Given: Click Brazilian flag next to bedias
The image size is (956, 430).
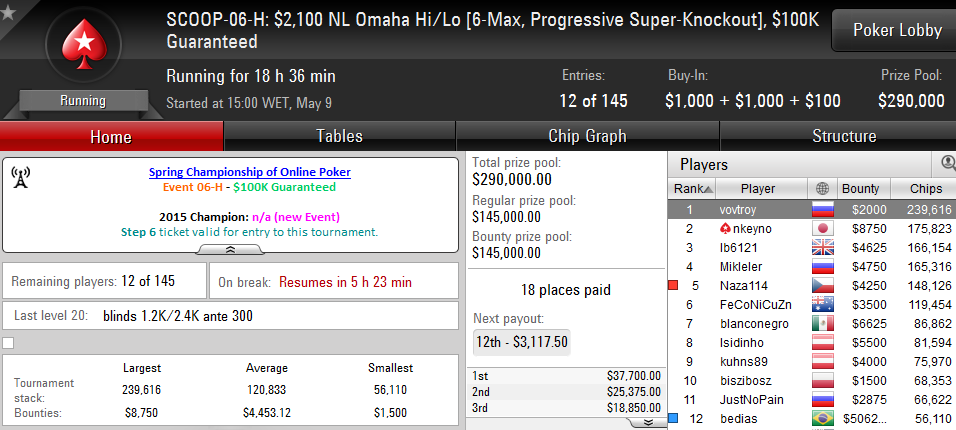Looking at the screenshot, I should [822, 418].
